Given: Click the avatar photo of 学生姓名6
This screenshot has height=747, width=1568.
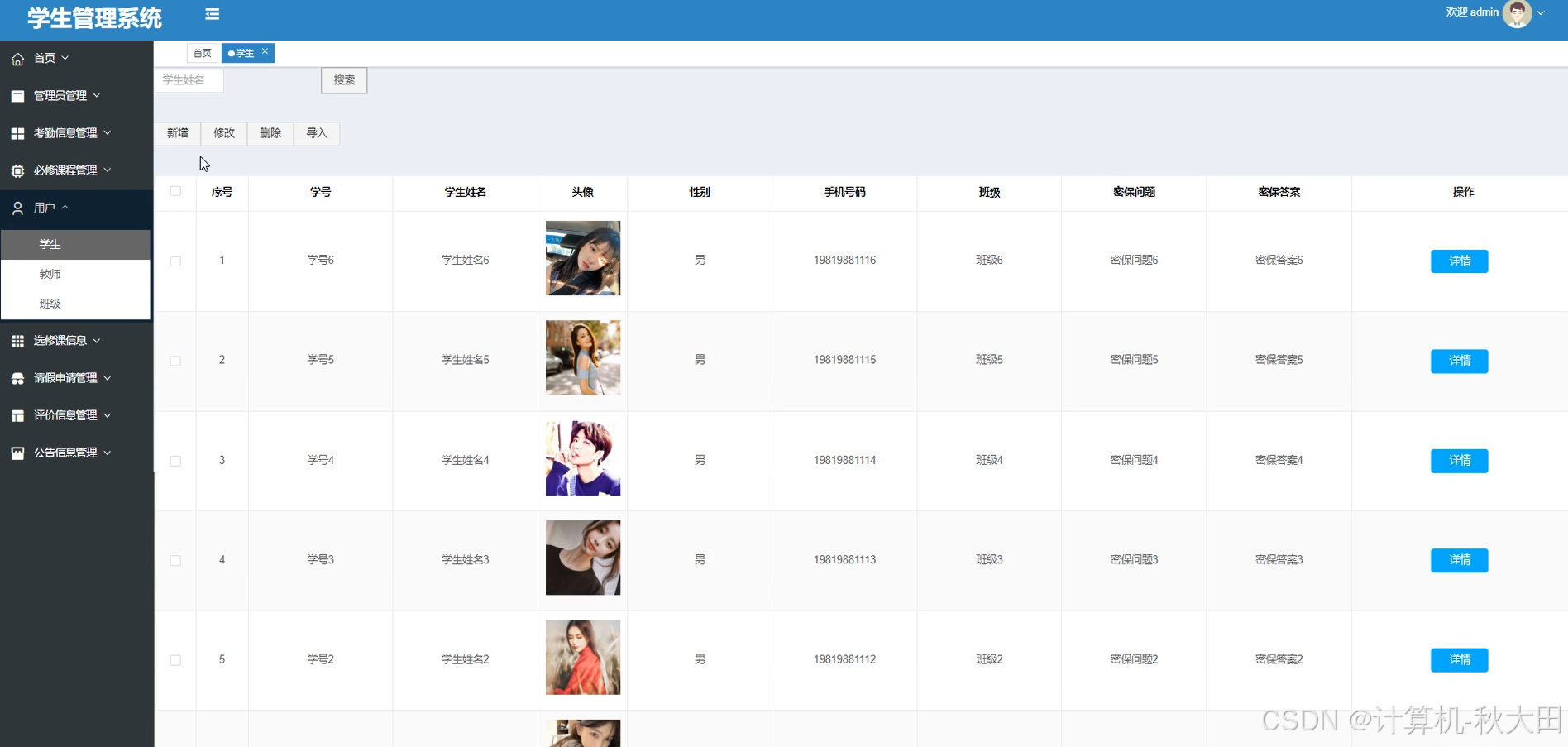Looking at the screenshot, I should [583, 258].
